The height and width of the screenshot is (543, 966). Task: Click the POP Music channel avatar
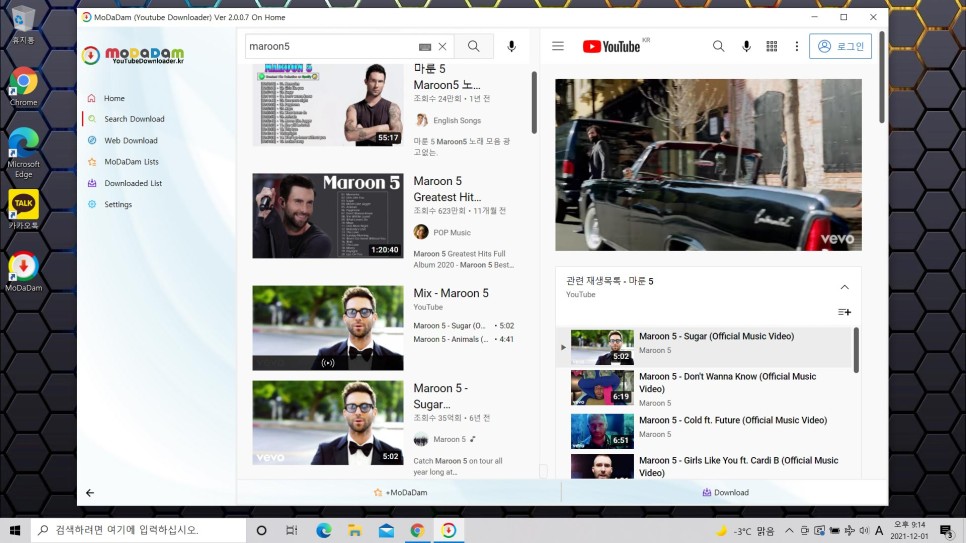[x=421, y=232]
